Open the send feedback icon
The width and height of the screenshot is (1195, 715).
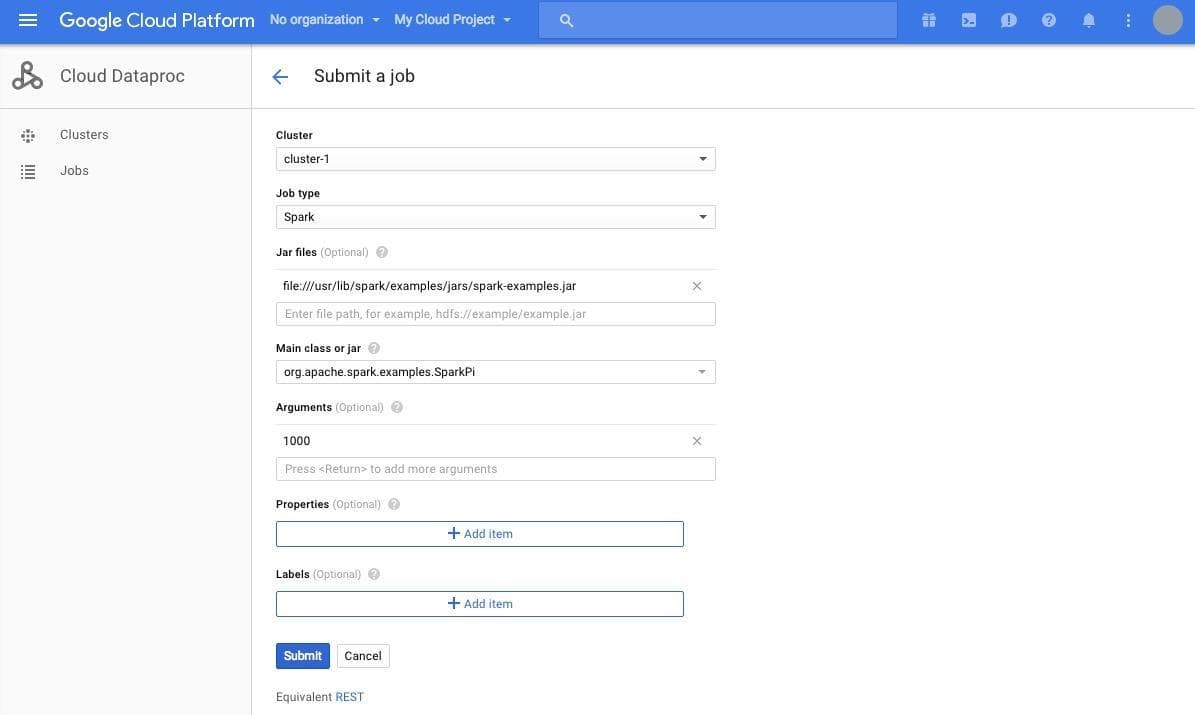(x=1008, y=21)
